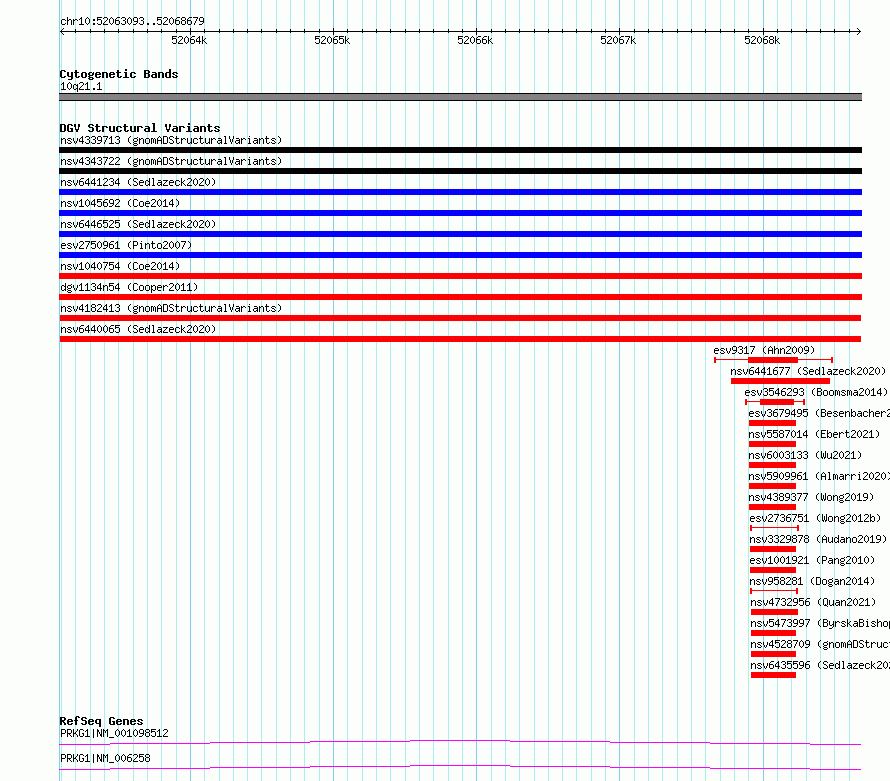Open variant nsv4182413 (gnomADStructuralVariants)
The width and height of the screenshot is (890, 781).
[171, 308]
